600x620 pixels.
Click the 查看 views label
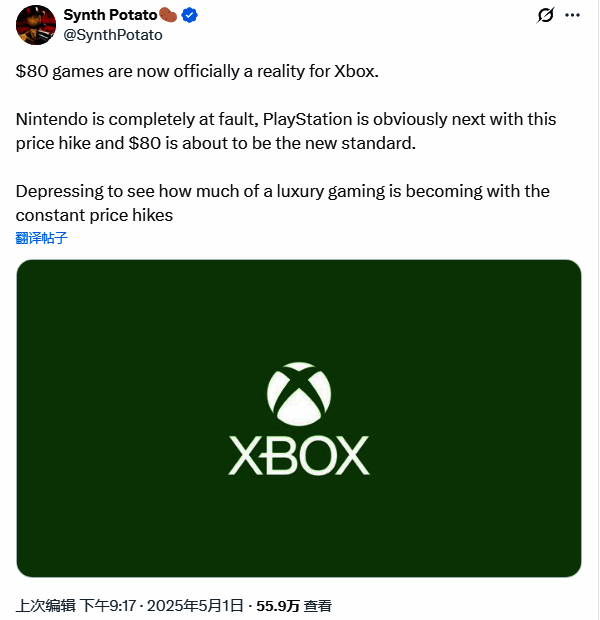[x=318, y=605]
